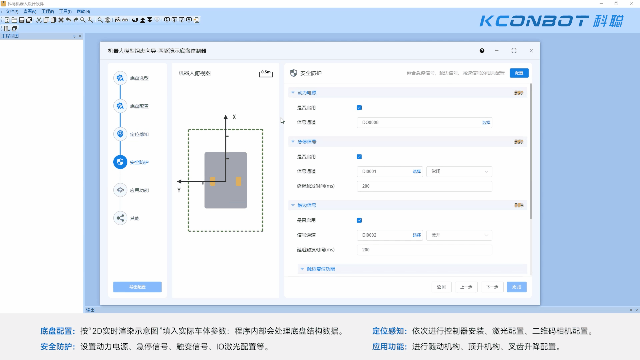Collapse the power supply section chevron
The image size is (640, 360).
[x=293, y=93]
